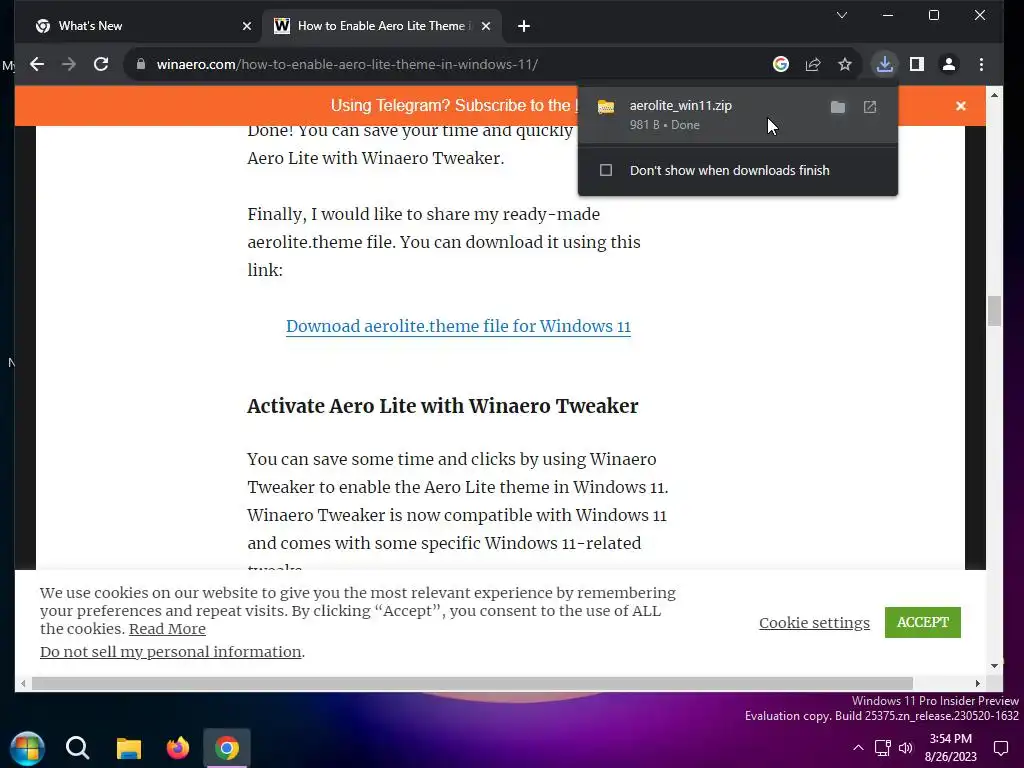Screen dimensions: 1024x768
Task: Open taskbar Search
Action: [x=77, y=748]
